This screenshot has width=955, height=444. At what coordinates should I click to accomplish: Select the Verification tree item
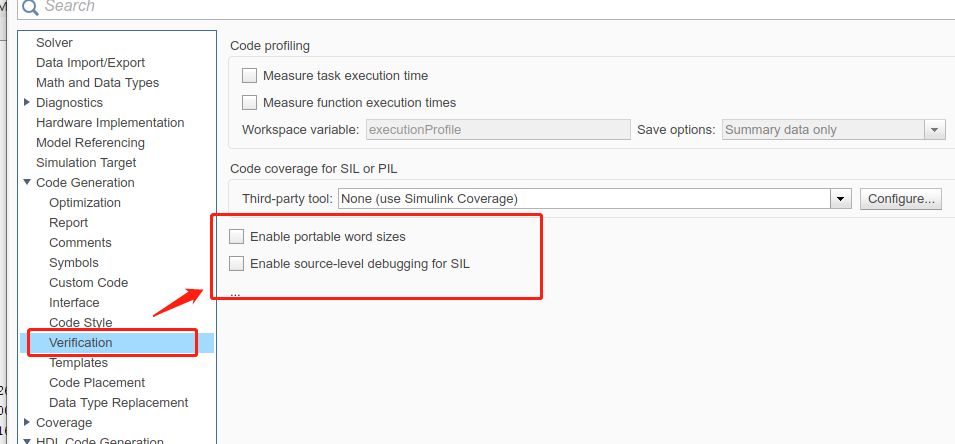pyautogui.click(x=81, y=342)
